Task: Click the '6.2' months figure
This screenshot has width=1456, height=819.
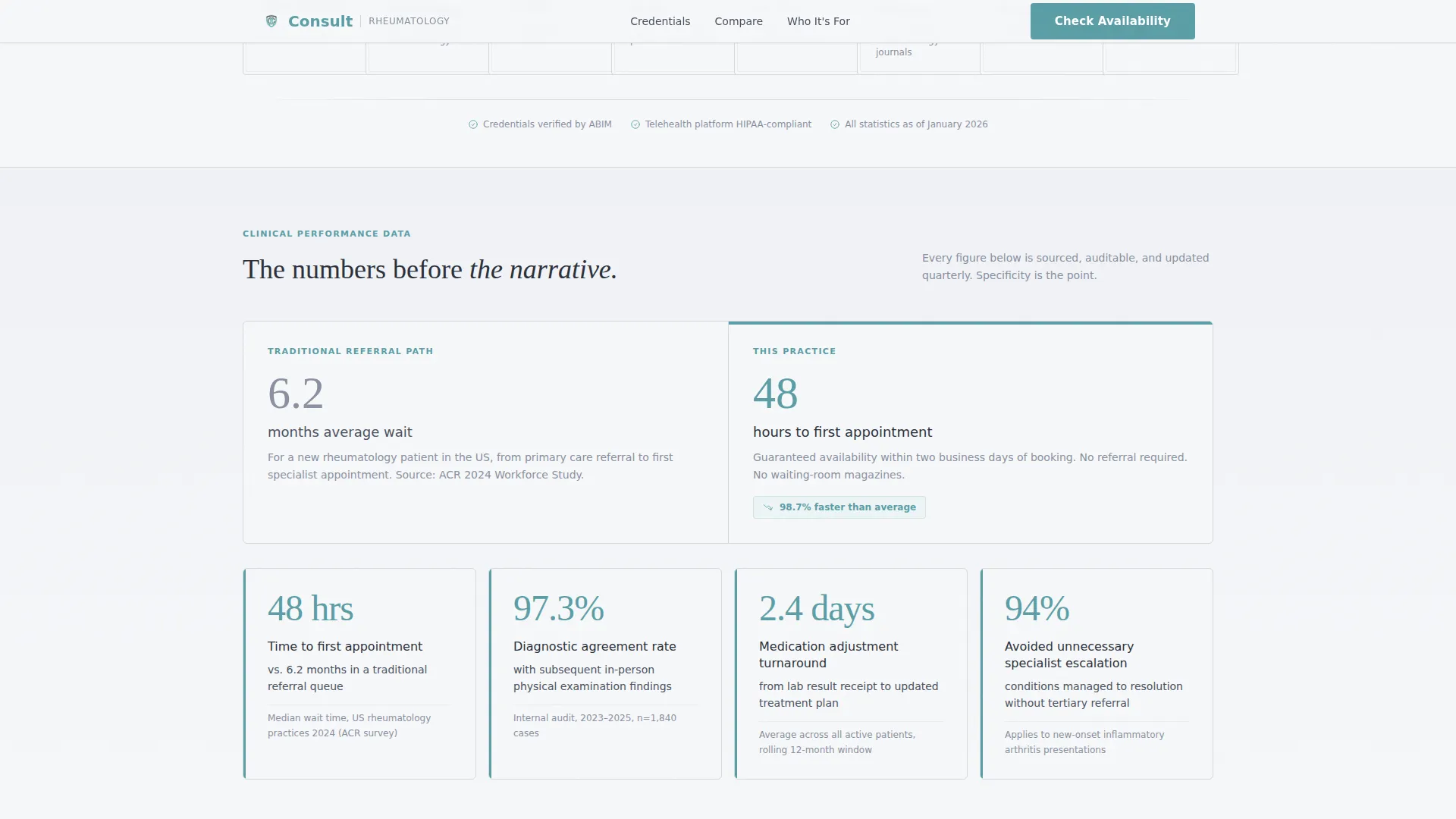Action: (x=296, y=394)
